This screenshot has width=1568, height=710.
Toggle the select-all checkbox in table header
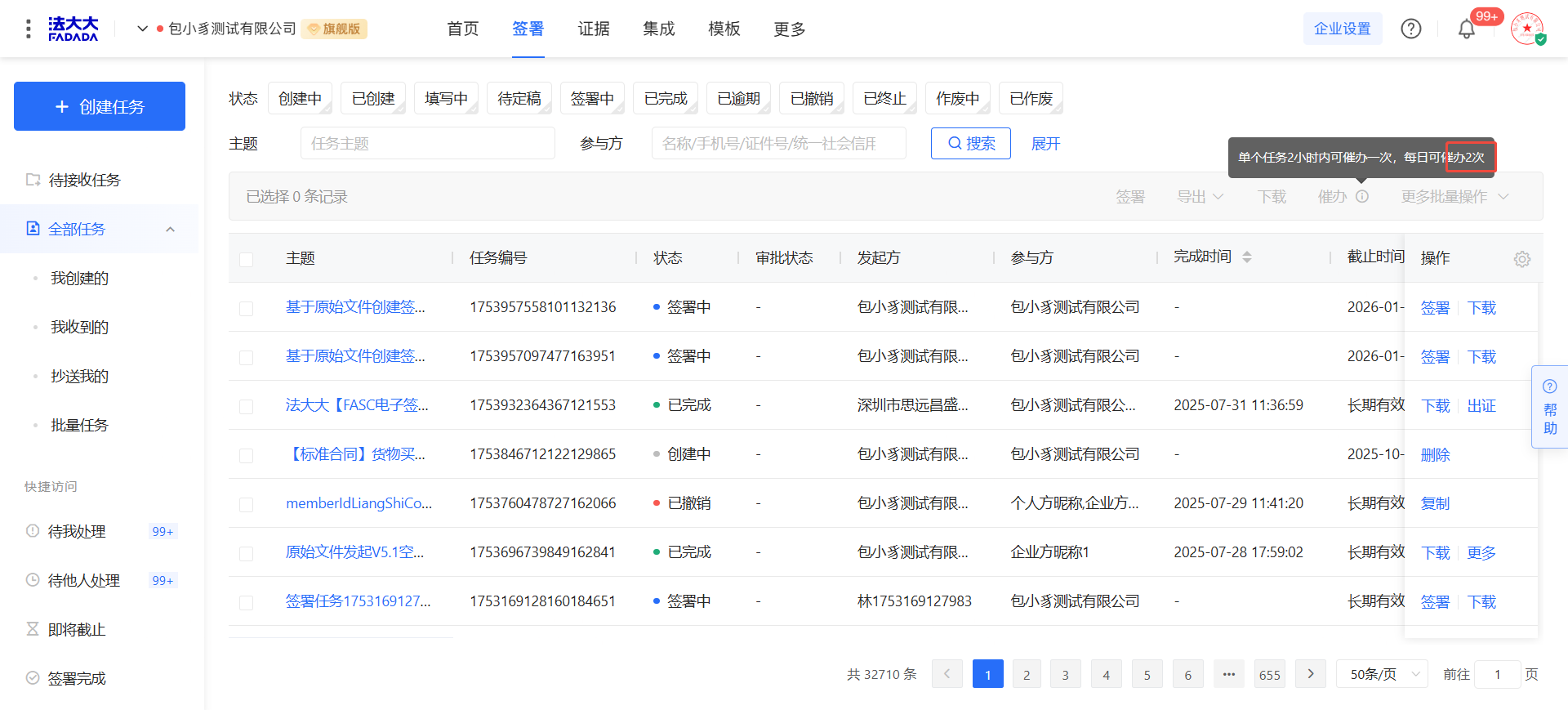click(x=246, y=259)
